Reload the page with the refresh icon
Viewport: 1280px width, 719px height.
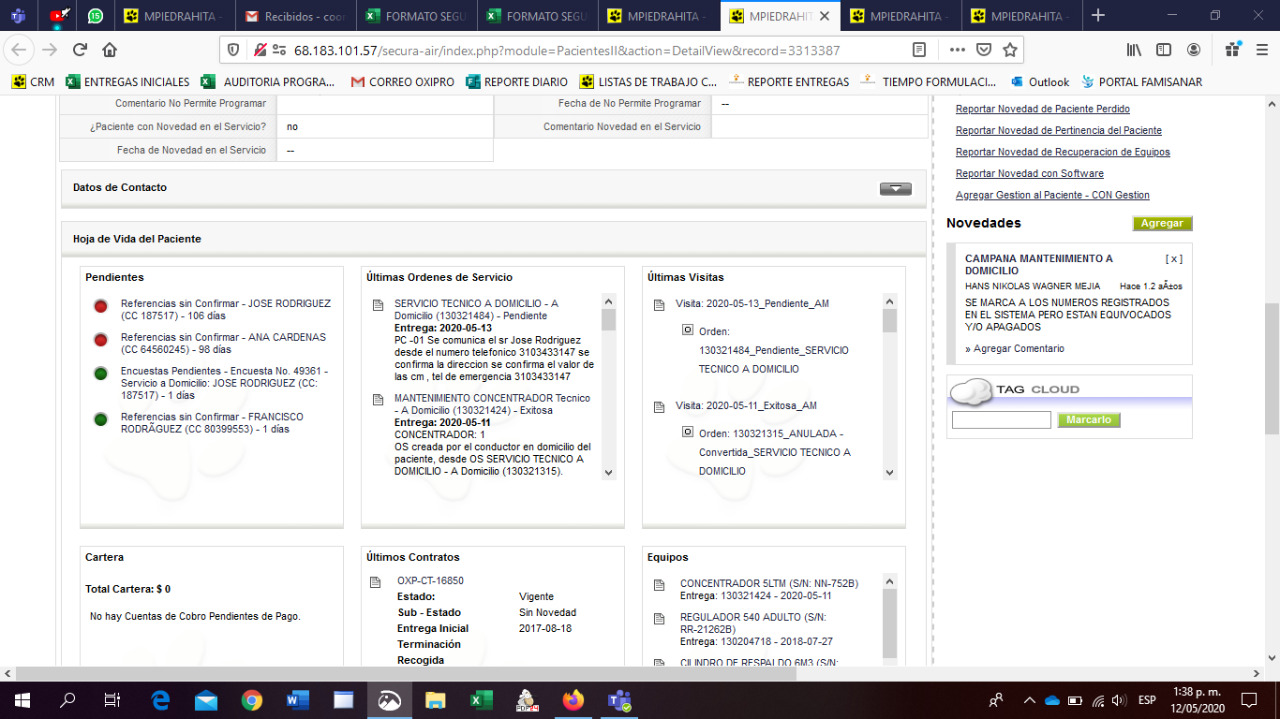[80, 50]
